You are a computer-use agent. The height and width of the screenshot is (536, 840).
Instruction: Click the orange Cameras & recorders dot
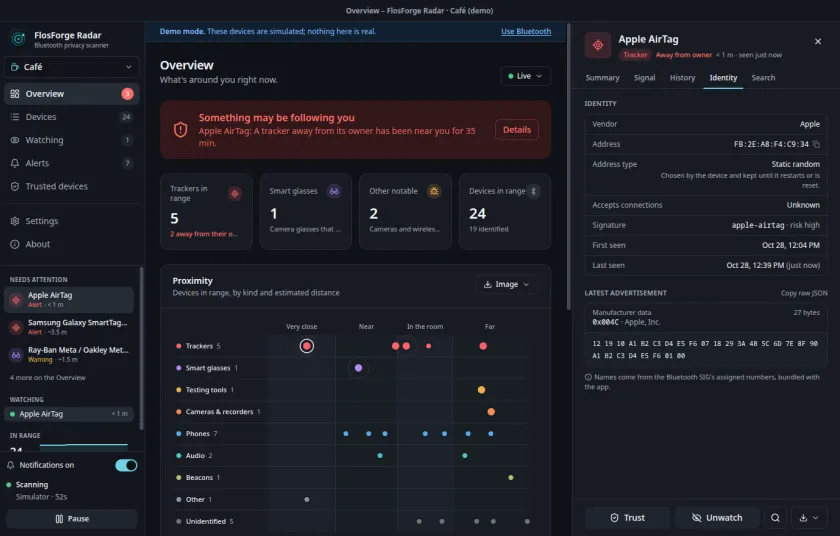491,412
